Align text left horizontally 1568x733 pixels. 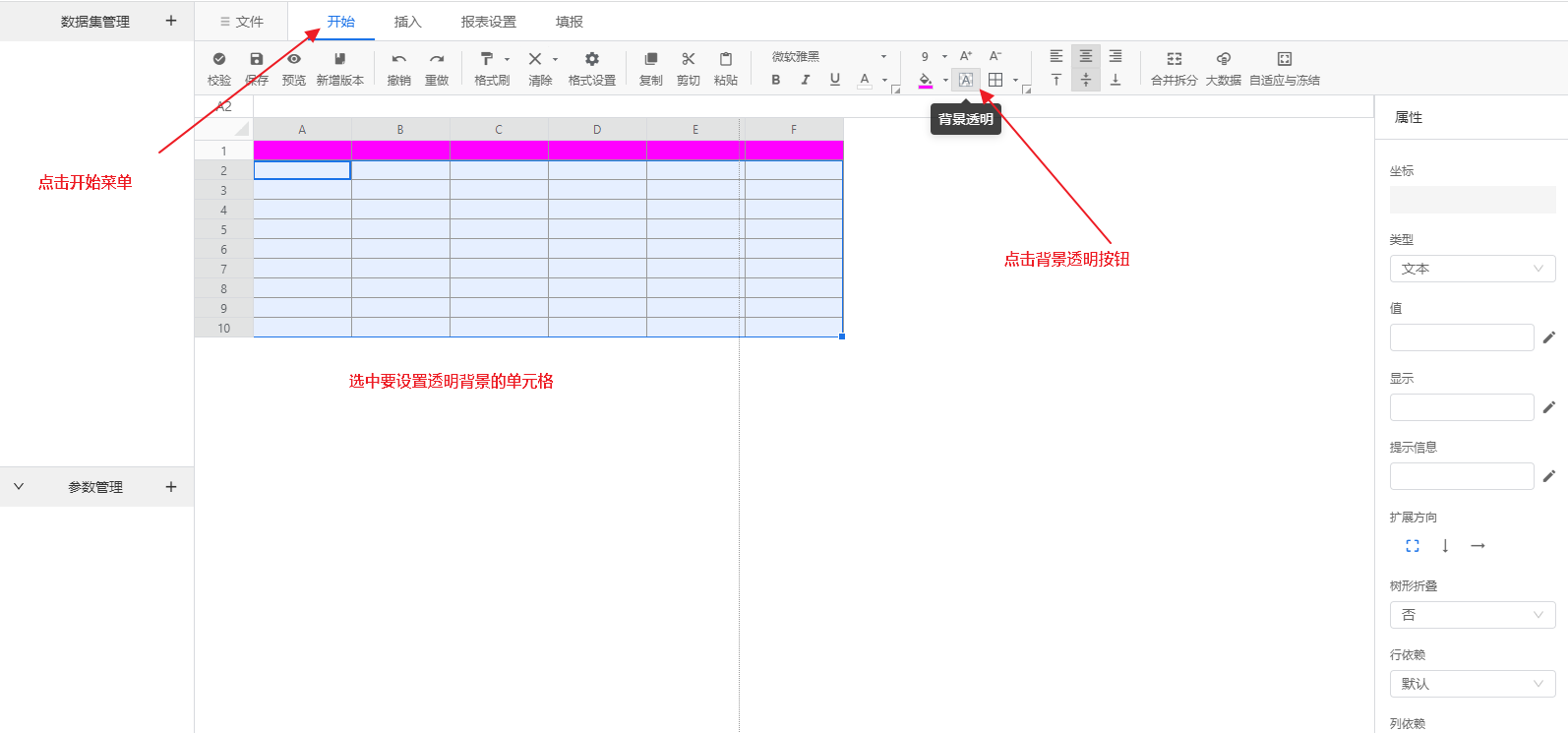(1056, 56)
